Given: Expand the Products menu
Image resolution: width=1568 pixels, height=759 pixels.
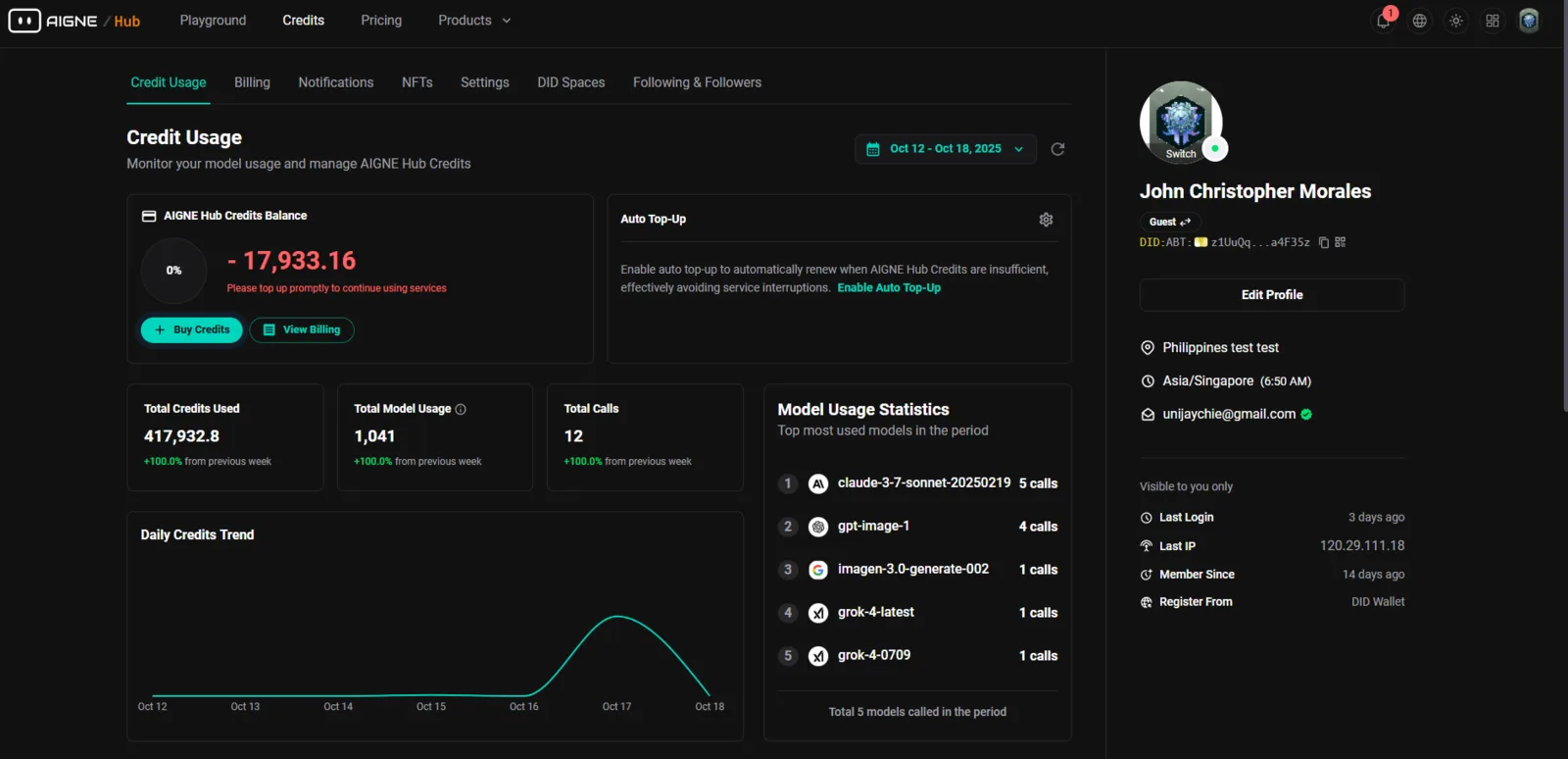Looking at the screenshot, I should (474, 21).
